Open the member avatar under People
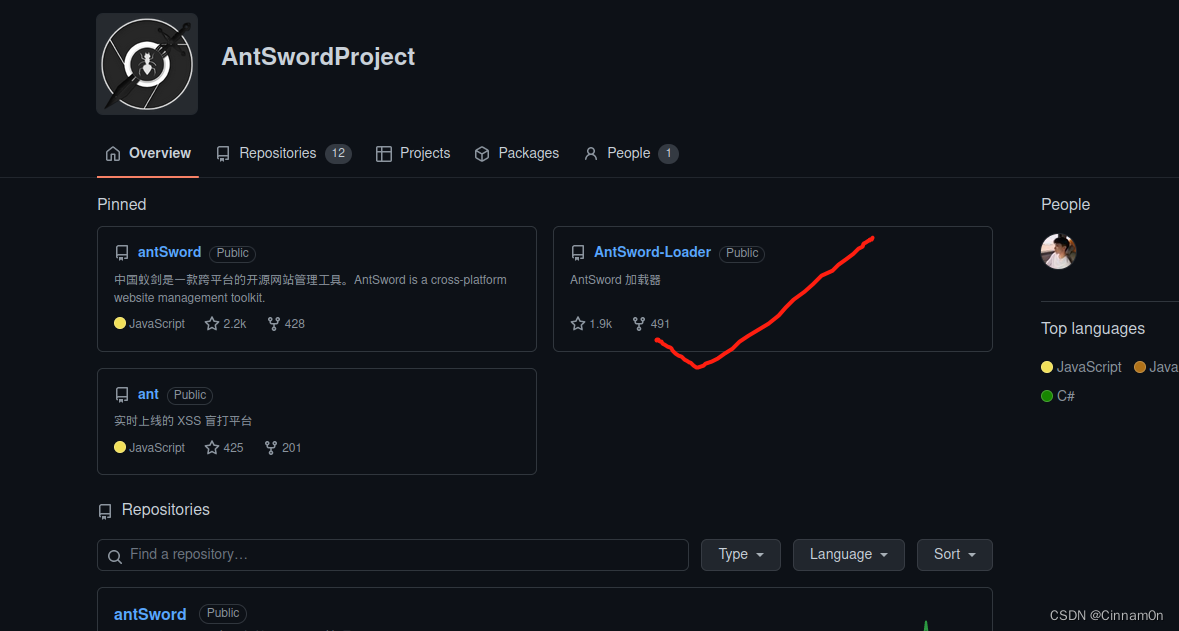Viewport: 1179px width, 631px height. [x=1059, y=251]
